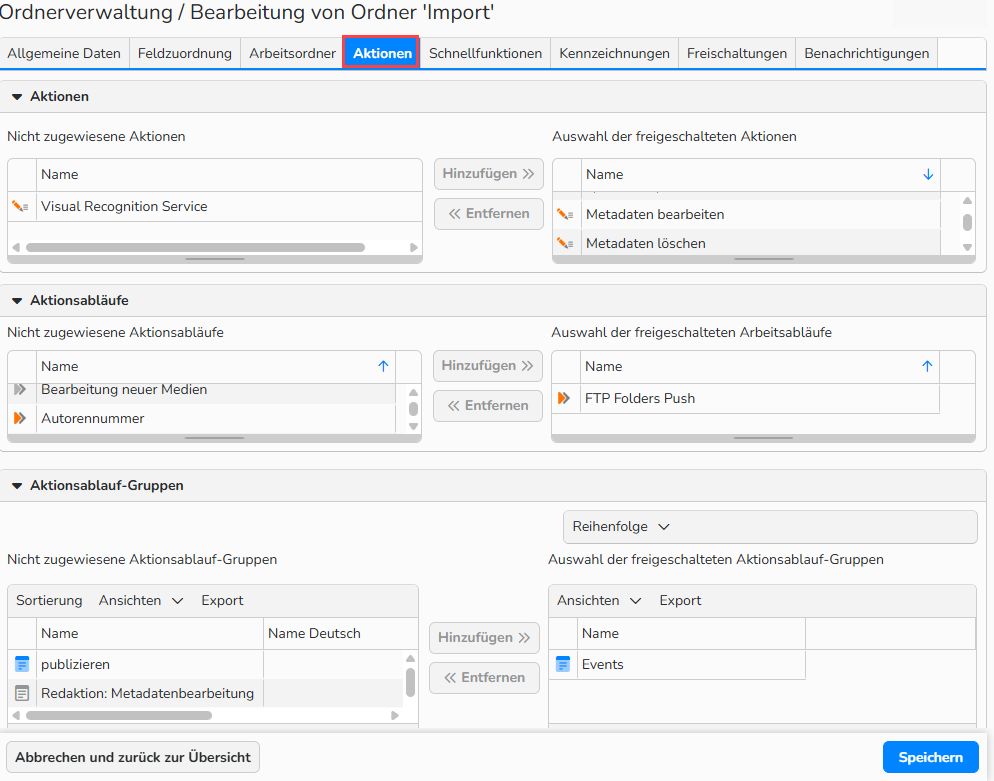Click horizontal scrollbar under unassigned Aktionsablauf-Gruppen list
Screen dimensions: 994x781
[119, 715]
